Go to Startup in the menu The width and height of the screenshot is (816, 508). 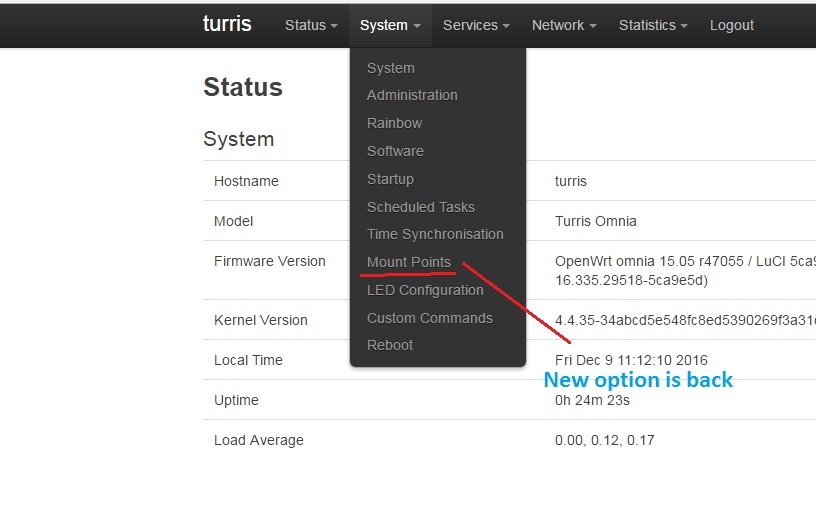click(390, 180)
